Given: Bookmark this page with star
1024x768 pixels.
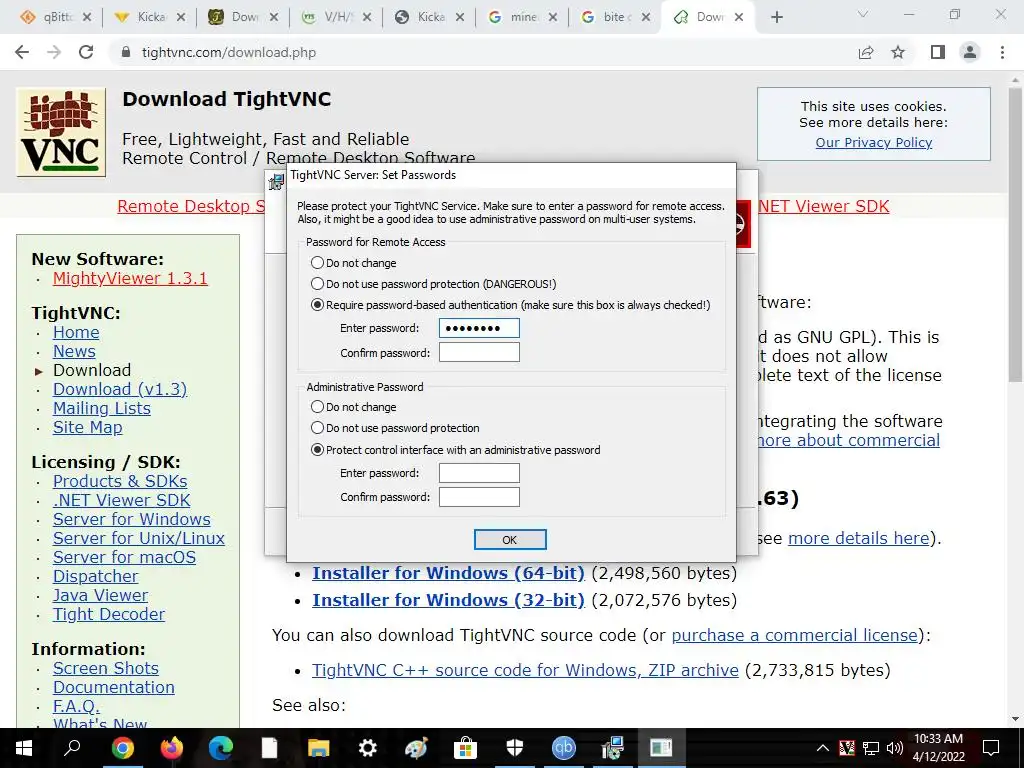Looking at the screenshot, I should (898, 52).
